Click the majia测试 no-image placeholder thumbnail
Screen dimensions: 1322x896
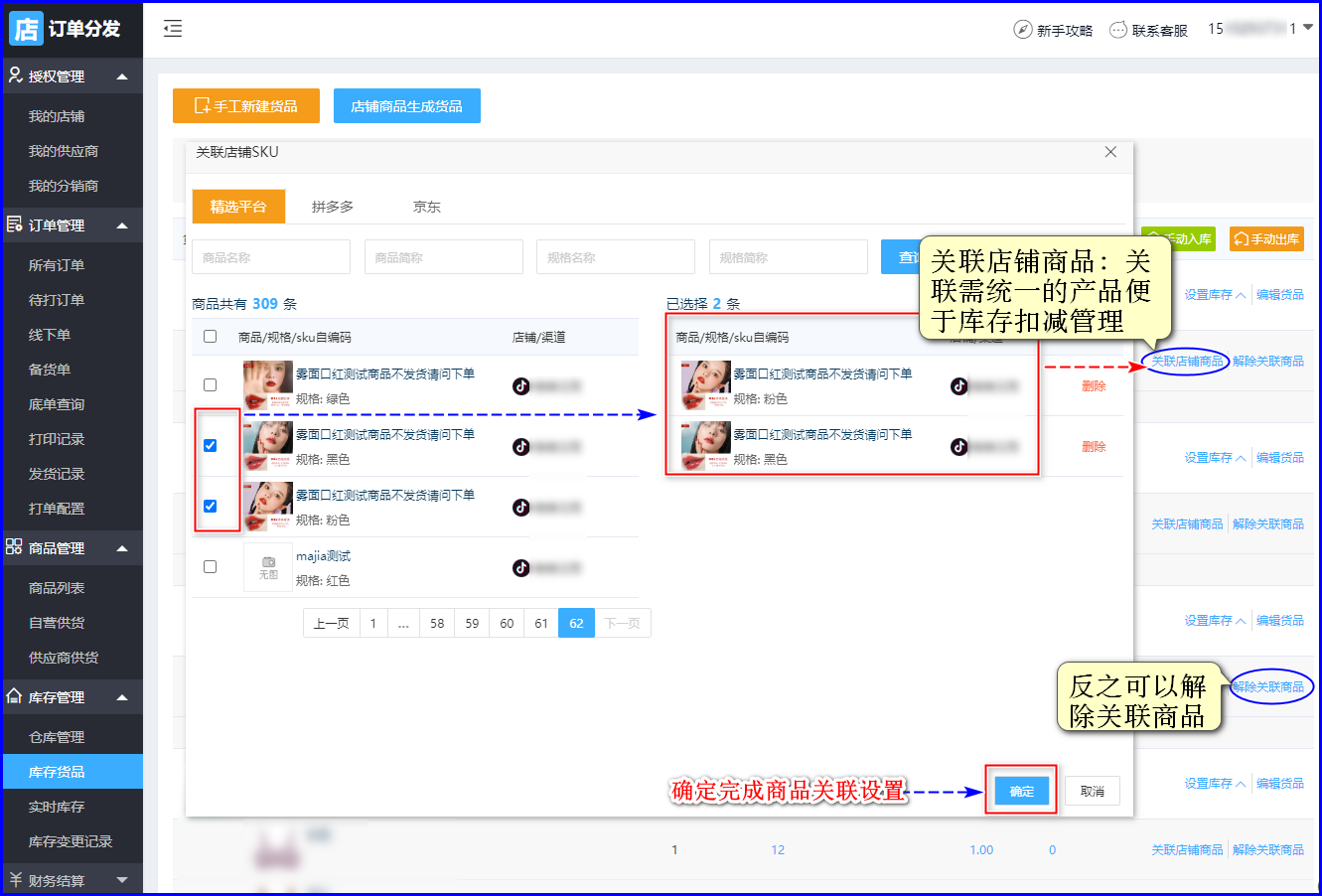pos(268,568)
